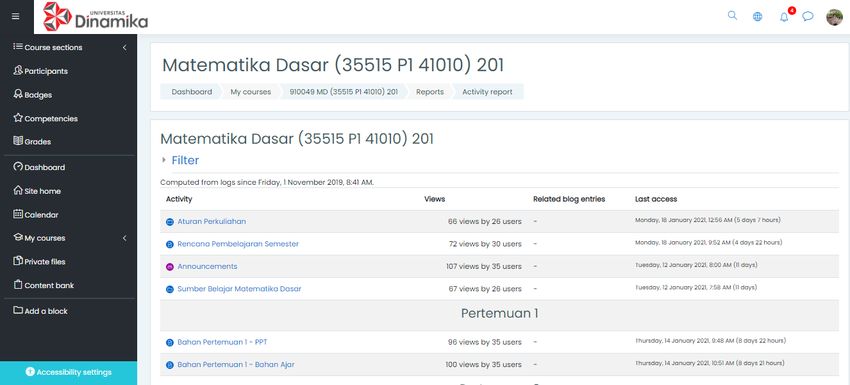The width and height of the screenshot is (850, 385).
Task: Click the Calendar icon in sidebar
Action: pyautogui.click(x=18, y=214)
